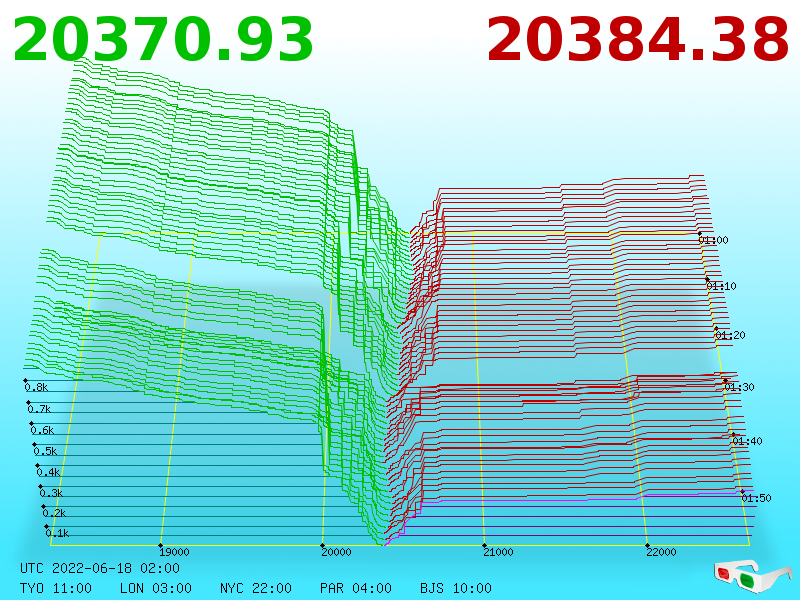Click the 0.3k depth axis label
The height and width of the screenshot is (600, 800).
click(x=52, y=493)
